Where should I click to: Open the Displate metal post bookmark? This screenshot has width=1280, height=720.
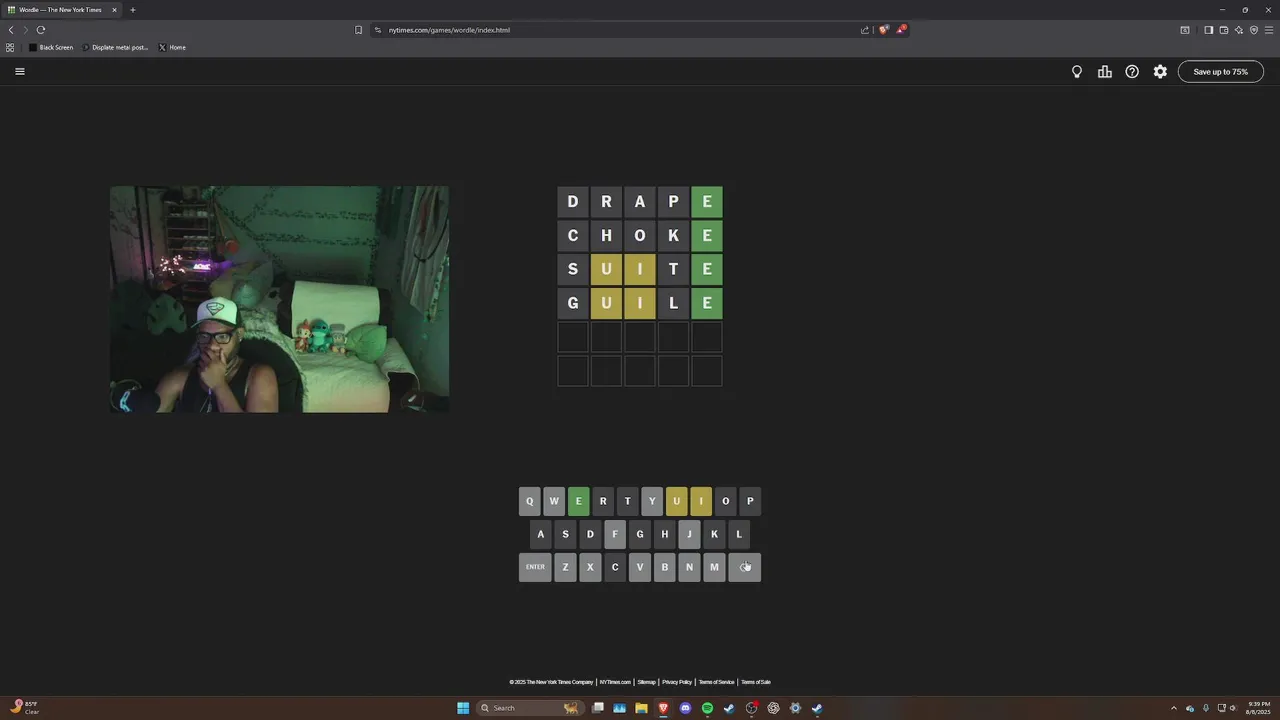115,47
